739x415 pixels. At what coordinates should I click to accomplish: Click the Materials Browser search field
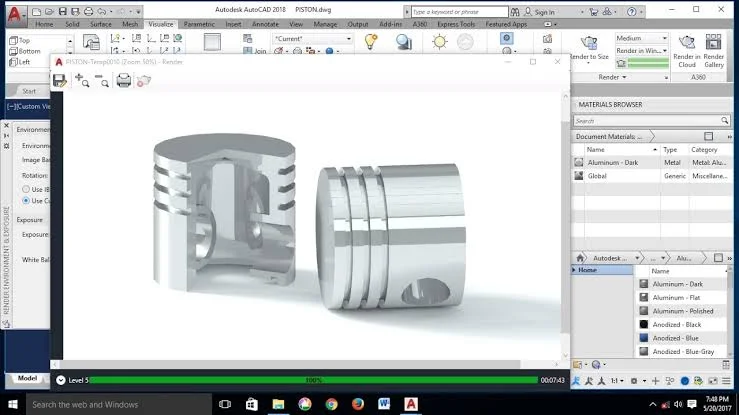[x=652, y=121]
